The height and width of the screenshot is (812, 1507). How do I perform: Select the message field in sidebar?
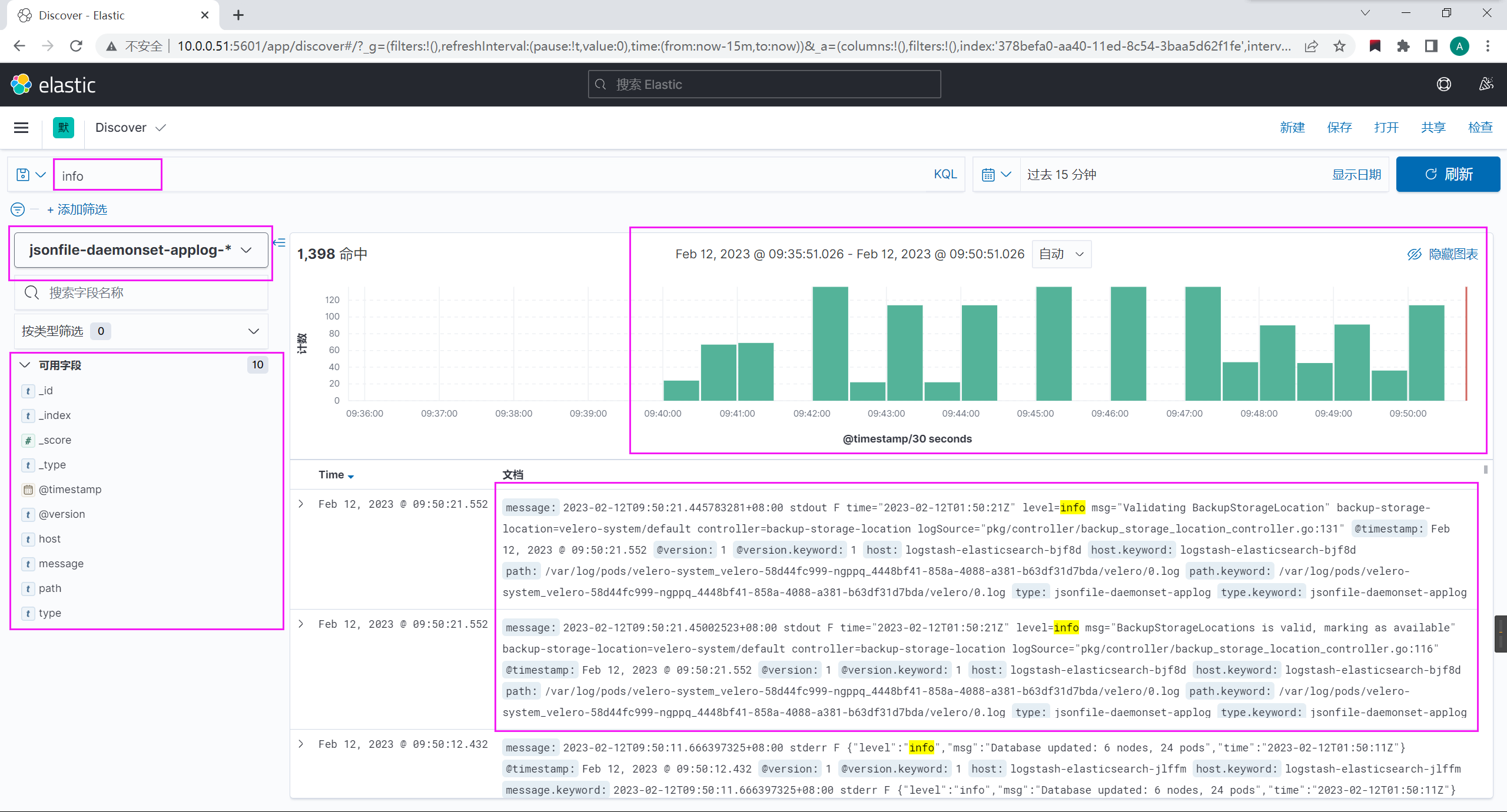[x=61, y=564]
